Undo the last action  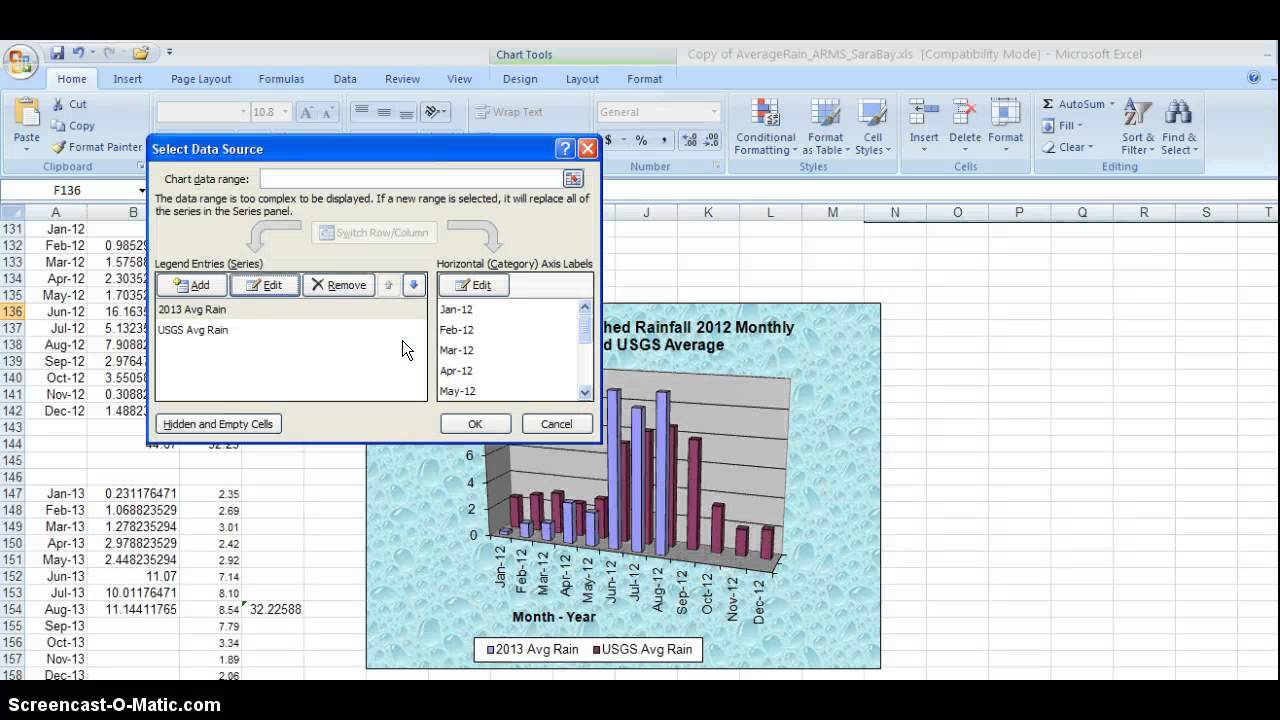[77, 53]
